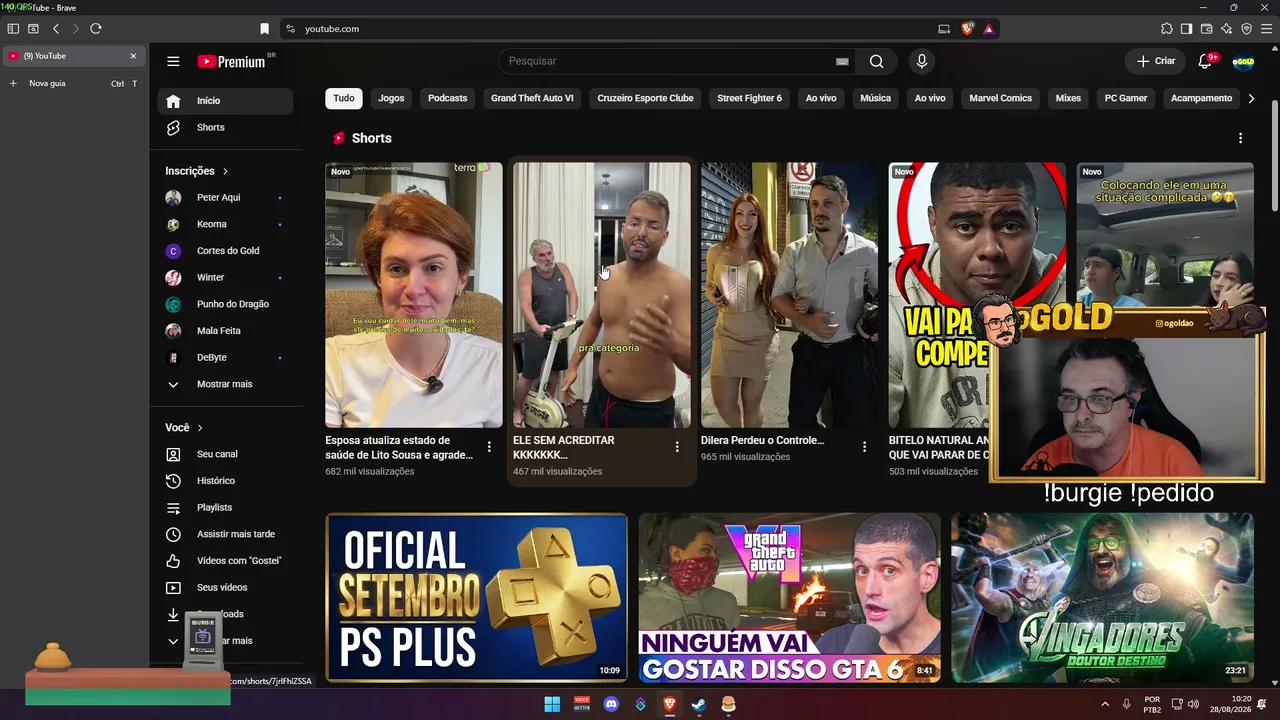This screenshot has width=1280, height=720.
Task: Open the PS Plus Setembro video thumbnail
Action: pos(476,598)
